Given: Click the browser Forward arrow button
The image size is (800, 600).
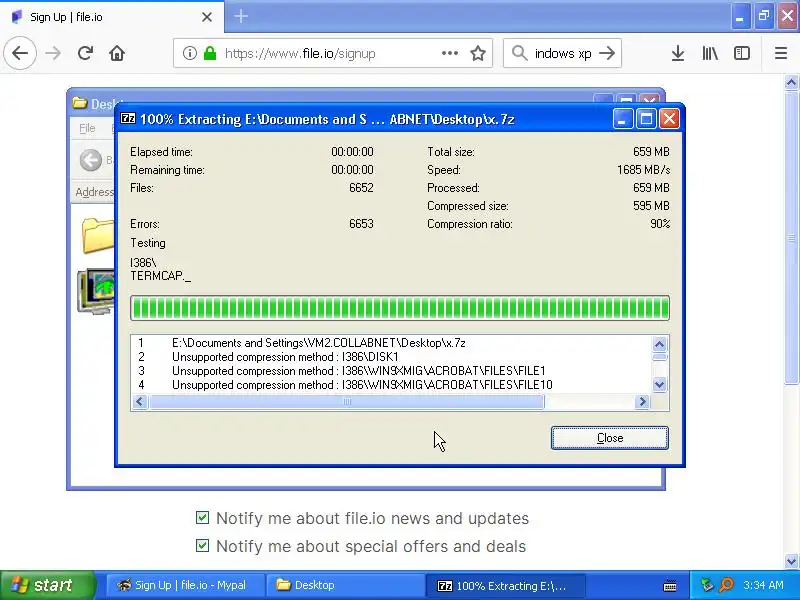Looking at the screenshot, I should point(53,53).
